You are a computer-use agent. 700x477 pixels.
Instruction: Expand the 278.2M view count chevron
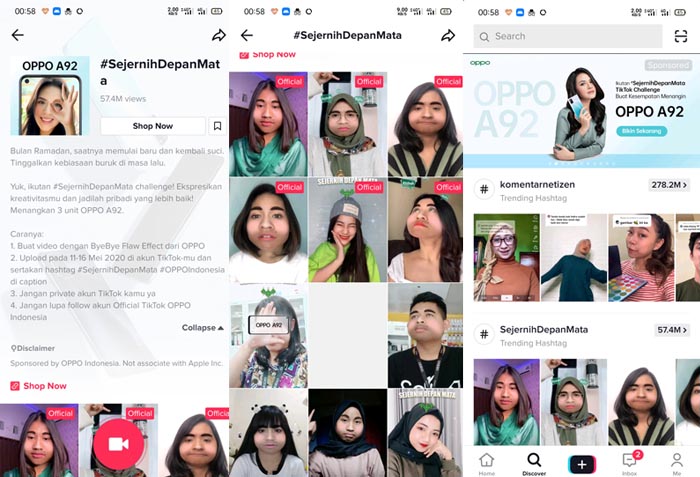click(669, 185)
